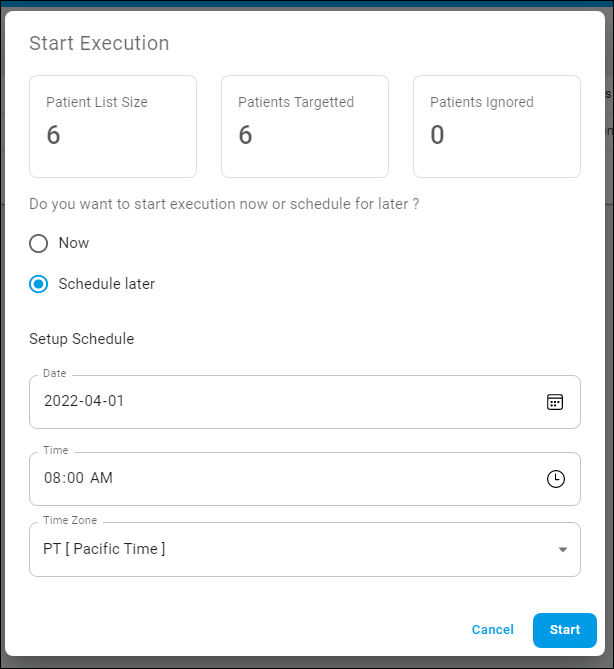Select the Schedule later radio button
The width and height of the screenshot is (614, 669).
[38, 284]
